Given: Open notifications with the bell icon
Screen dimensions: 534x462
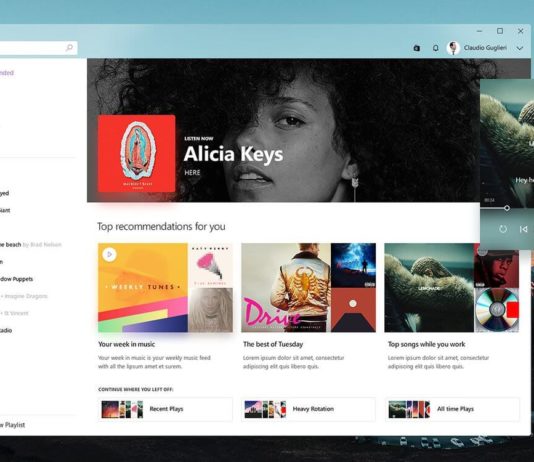Looking at the screenshot, I should 435,48.
